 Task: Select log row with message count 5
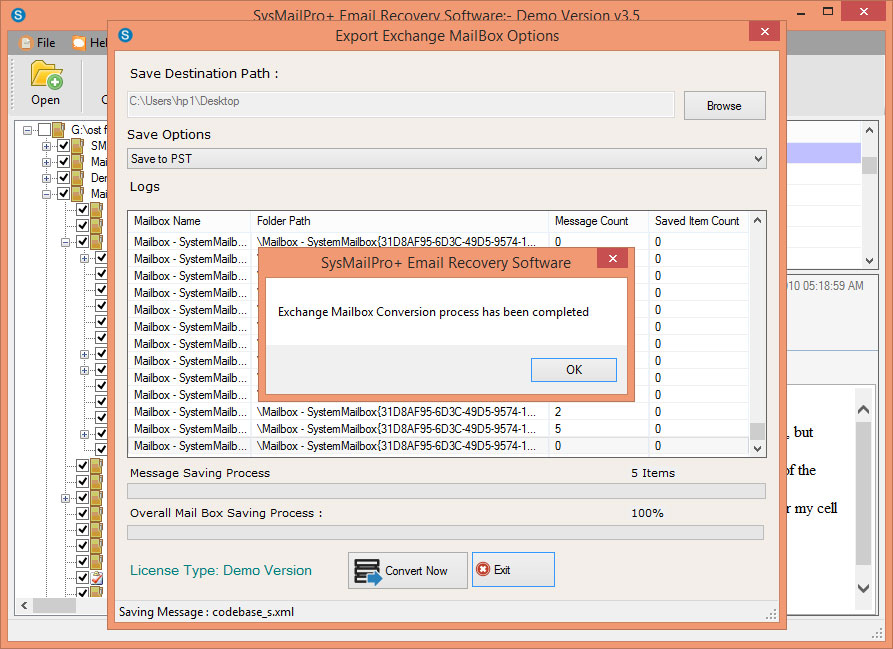pos(438,429)
